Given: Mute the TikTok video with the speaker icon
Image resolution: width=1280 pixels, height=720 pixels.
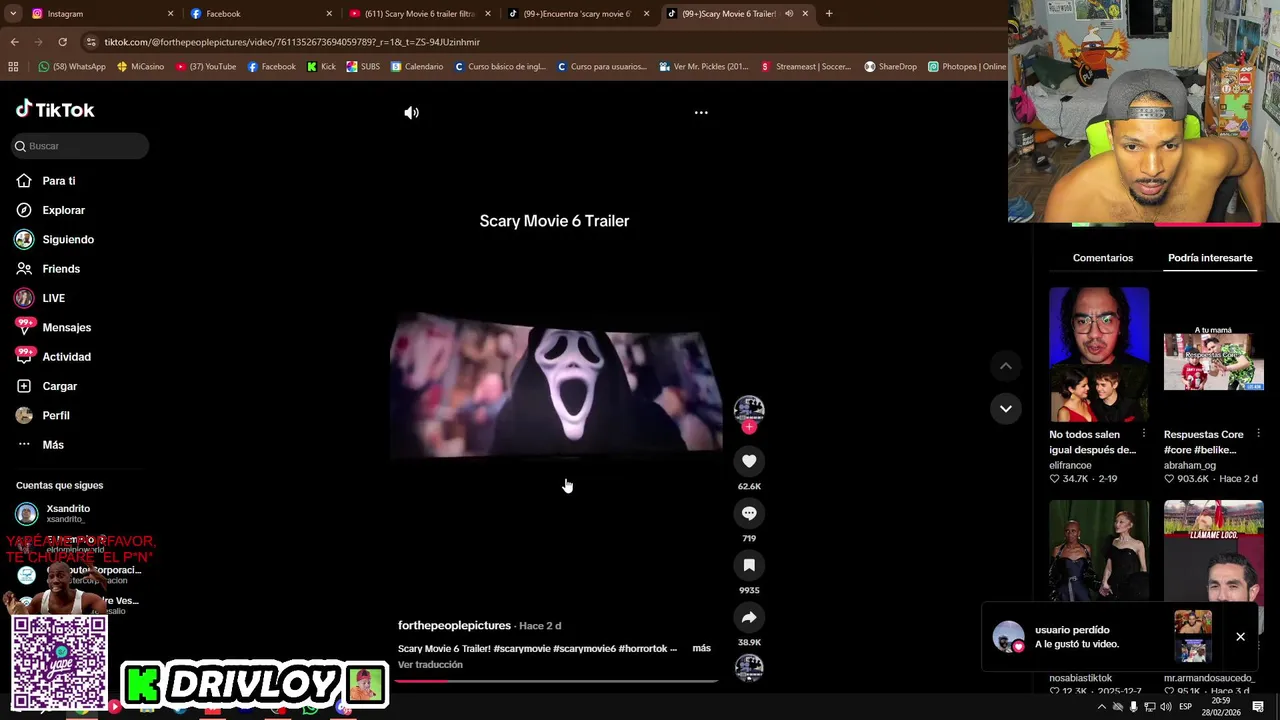Looking at the screenshot, I should click(x=411, y=113).
